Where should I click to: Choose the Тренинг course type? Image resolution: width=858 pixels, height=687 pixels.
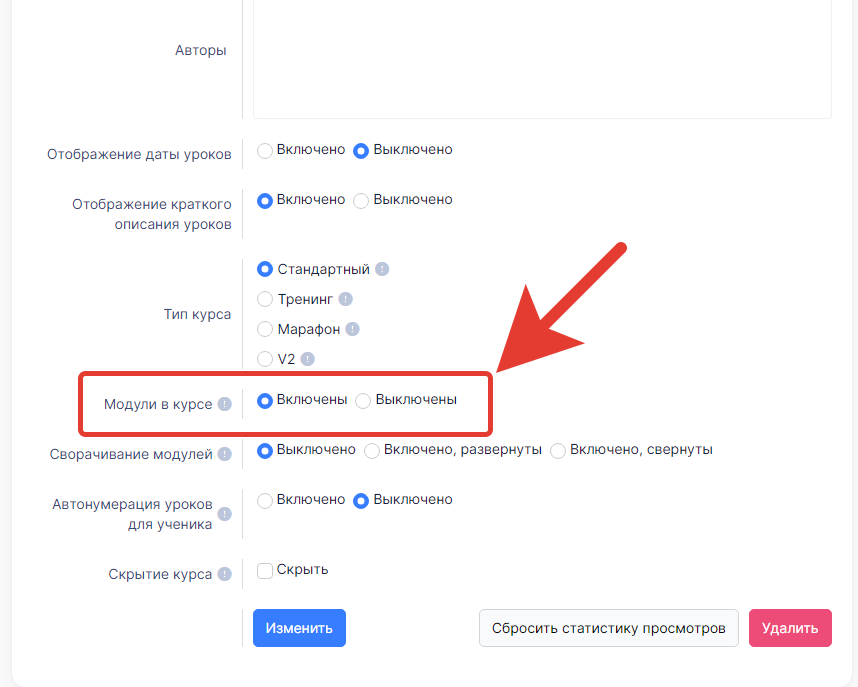265,299
